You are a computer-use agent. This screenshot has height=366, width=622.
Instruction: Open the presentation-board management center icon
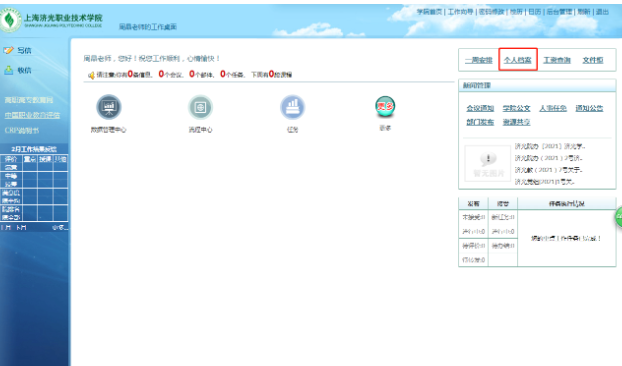[109, 107]
